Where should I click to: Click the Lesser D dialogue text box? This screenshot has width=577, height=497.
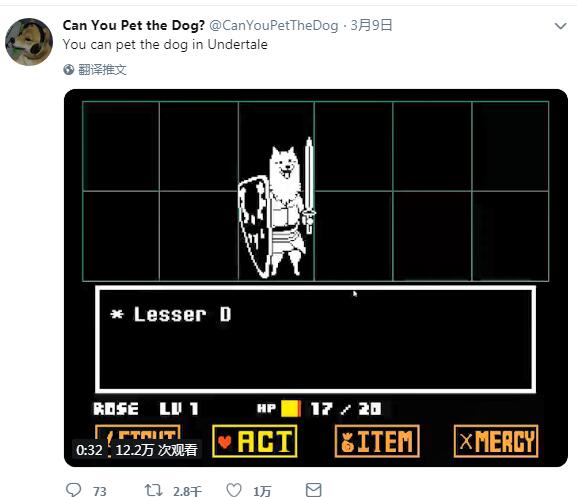[315, 339]
